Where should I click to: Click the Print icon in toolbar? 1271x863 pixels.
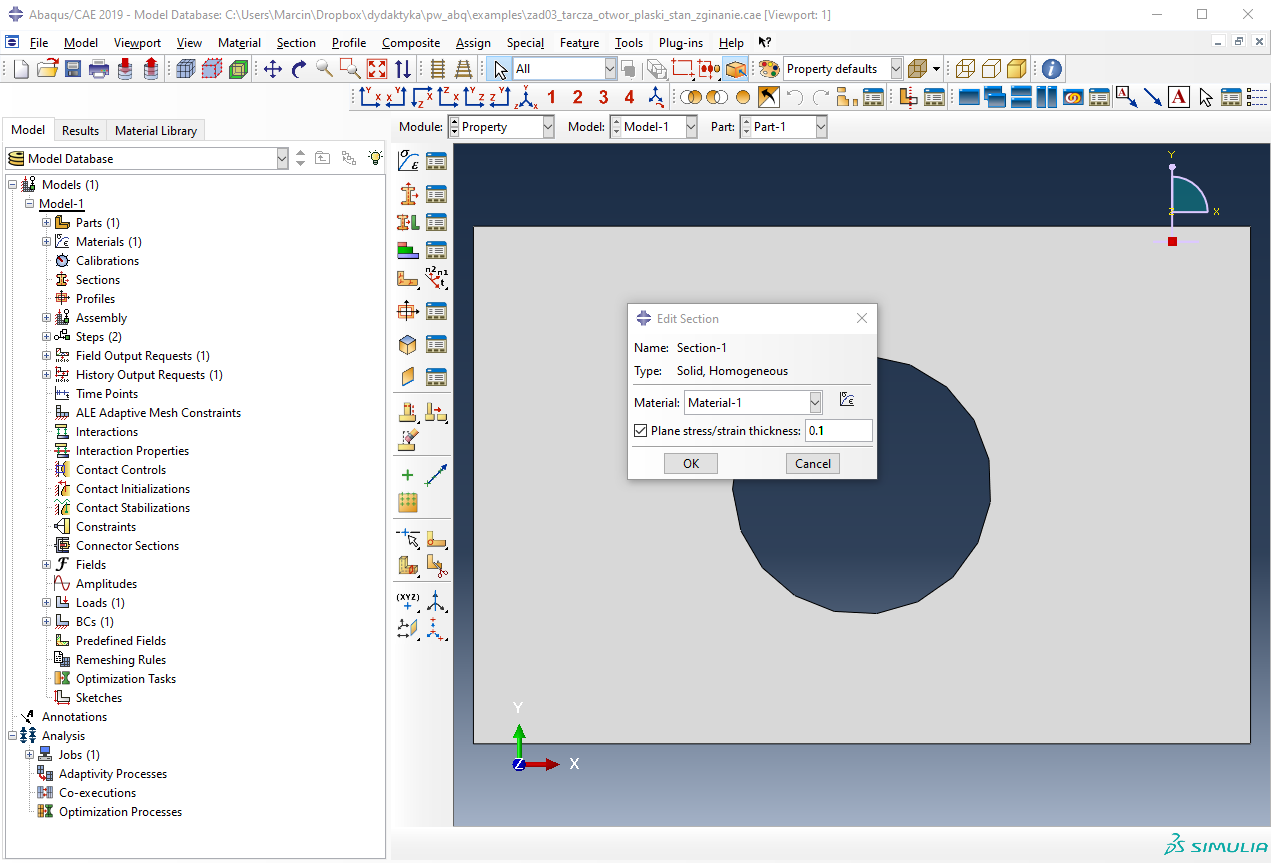pyautogui.click(x=99, y=69)
